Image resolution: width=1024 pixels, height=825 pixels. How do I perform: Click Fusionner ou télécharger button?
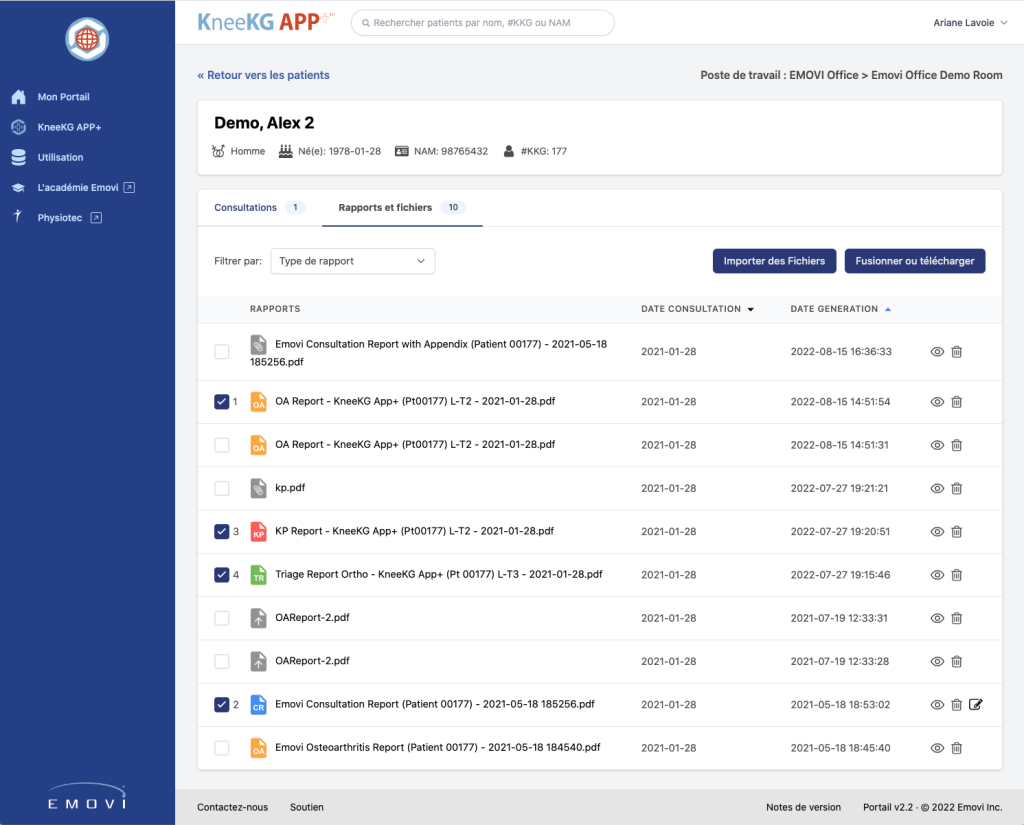pyautogui.click(x=914, y=261)
